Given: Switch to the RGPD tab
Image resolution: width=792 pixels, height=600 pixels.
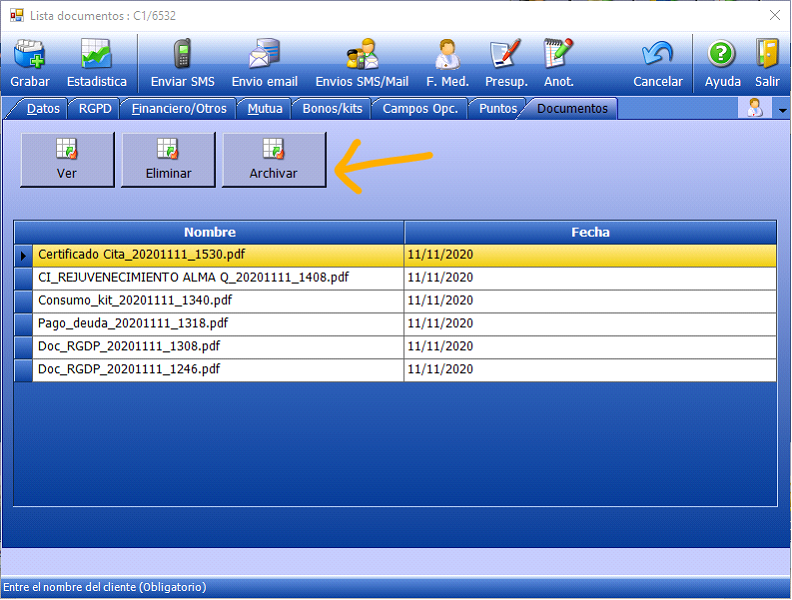Looking at the screenshot, I should 96,108.
